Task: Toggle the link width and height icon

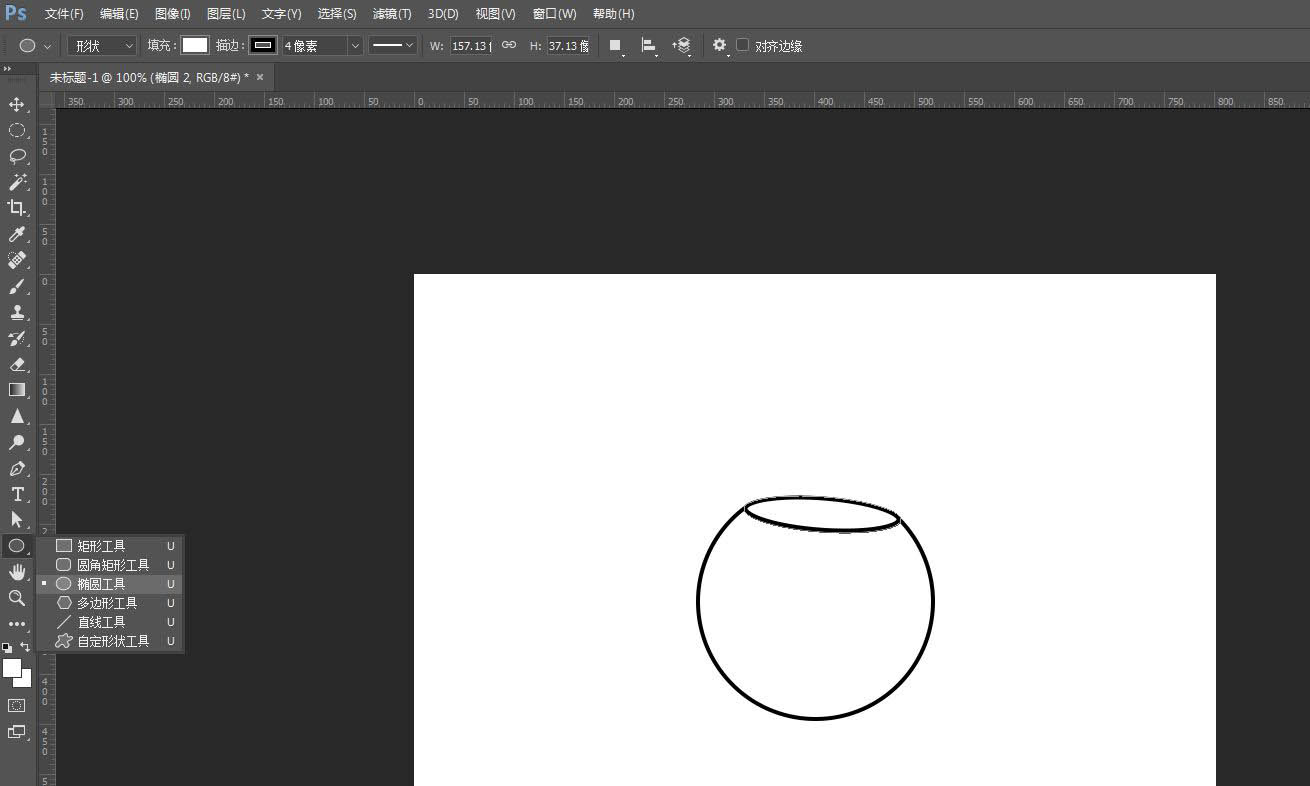Action: pos(509,45)
